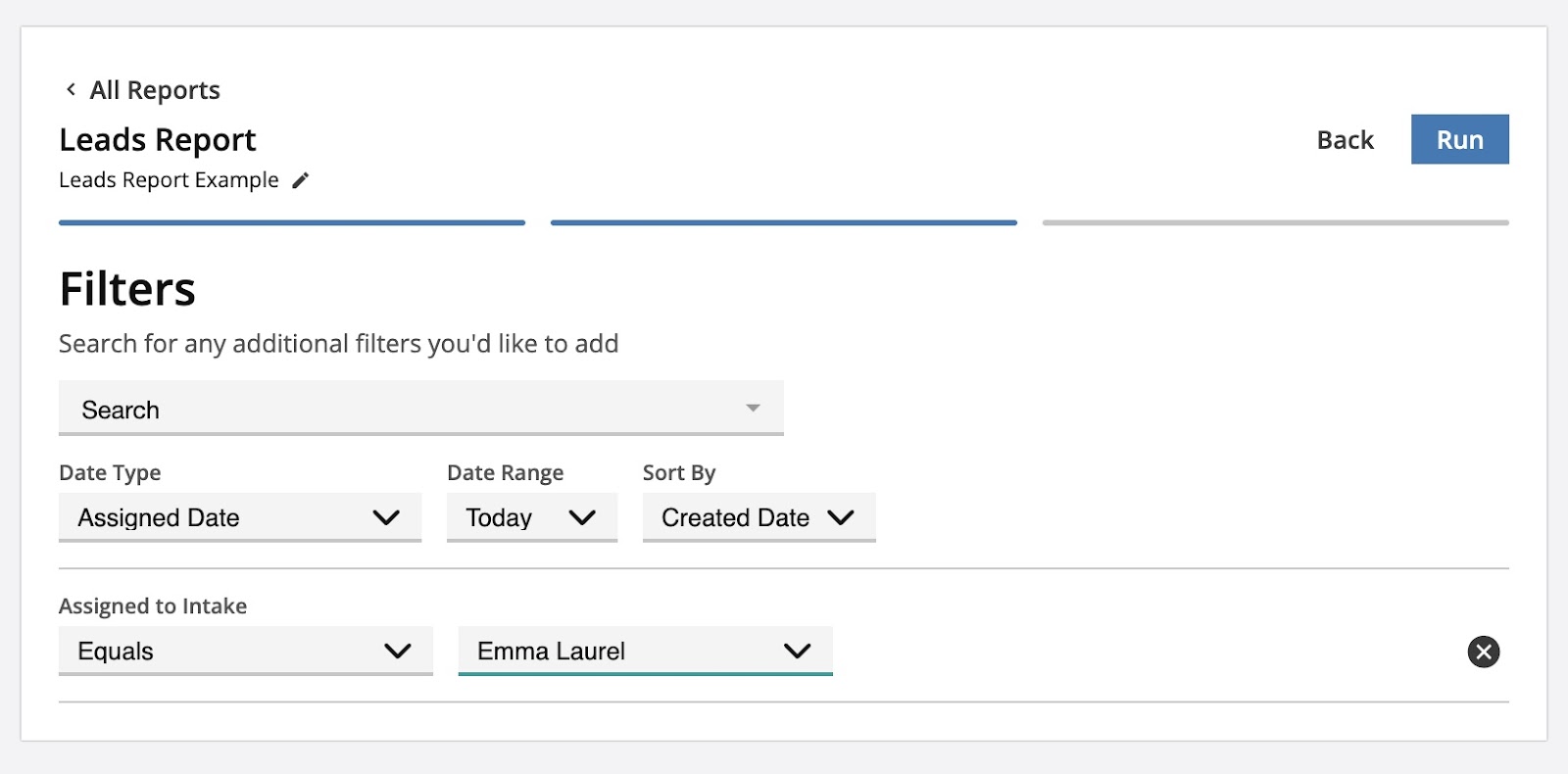
Task: Click the chevron arrow beside Emma Laurel
Action: (x=798, y=651)
